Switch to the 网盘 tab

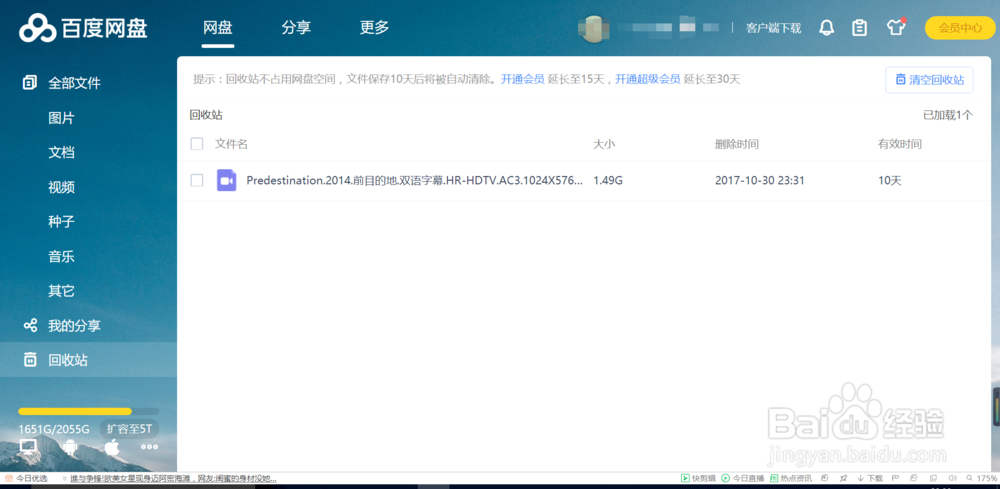(217, 28)
